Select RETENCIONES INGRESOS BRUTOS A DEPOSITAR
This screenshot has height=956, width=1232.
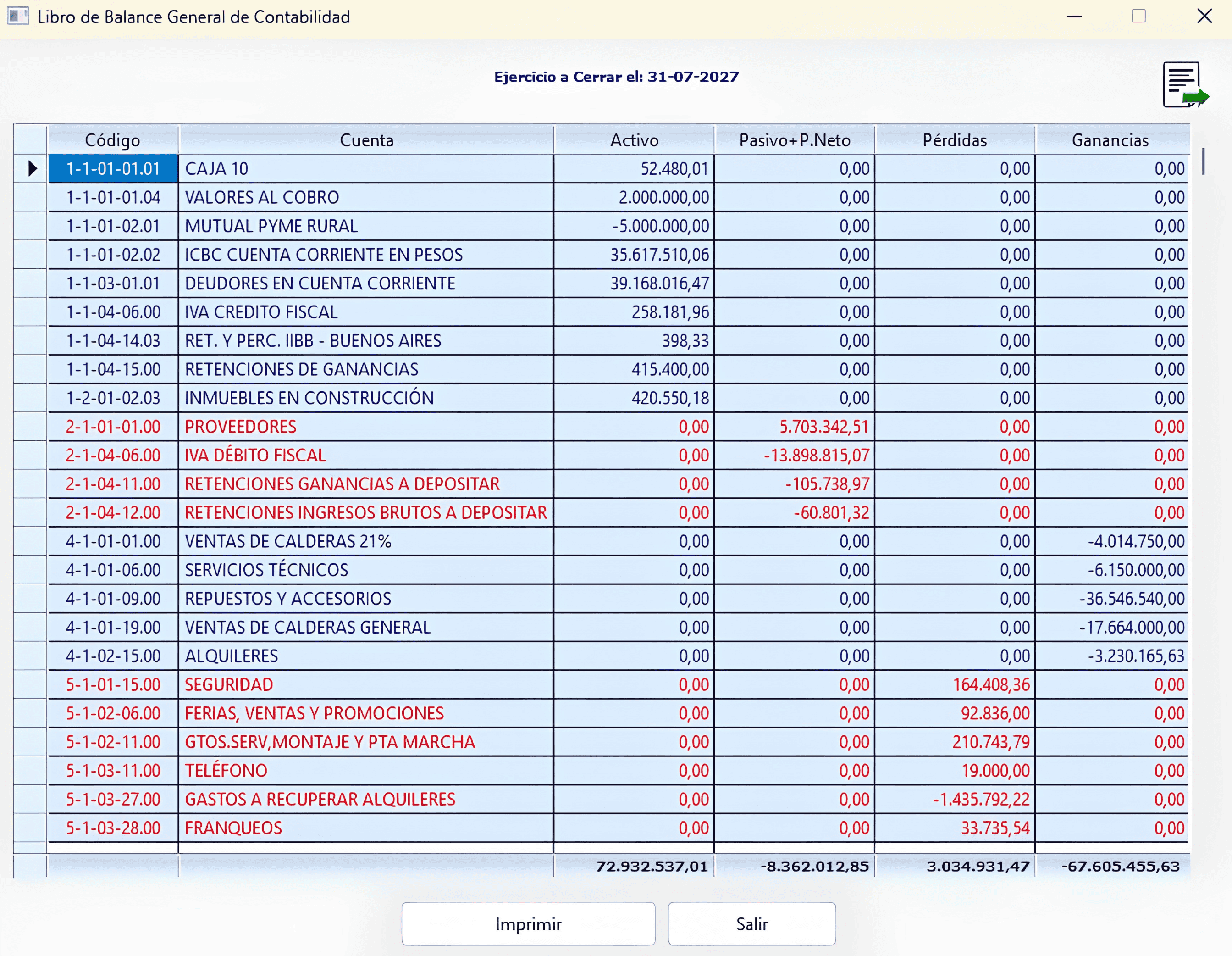[x=366, y=513]
